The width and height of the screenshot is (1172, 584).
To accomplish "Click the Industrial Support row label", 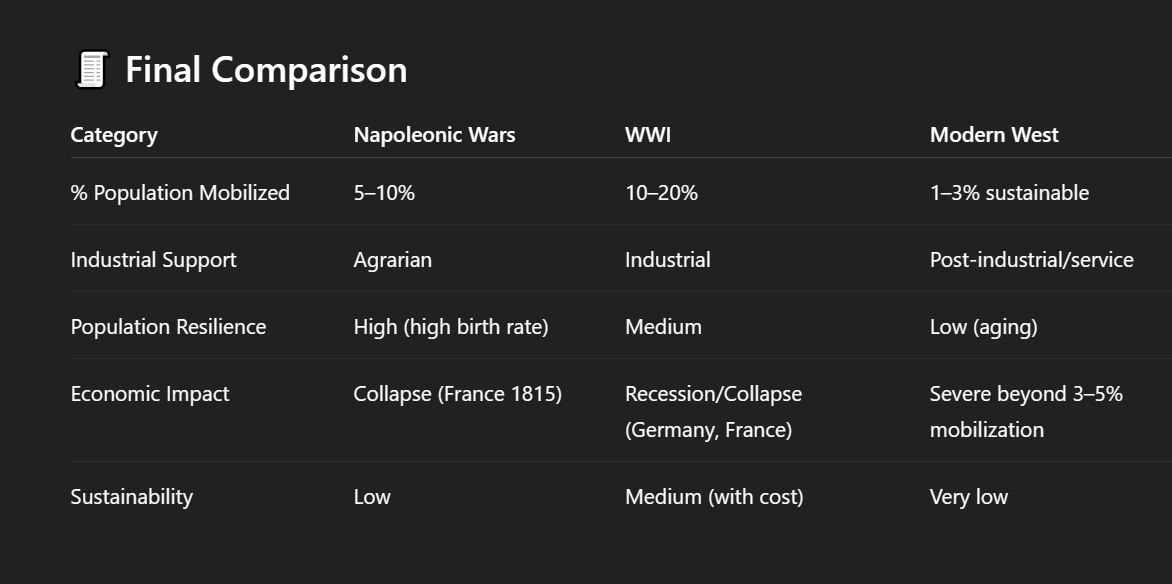I will [x=153, y=259].
